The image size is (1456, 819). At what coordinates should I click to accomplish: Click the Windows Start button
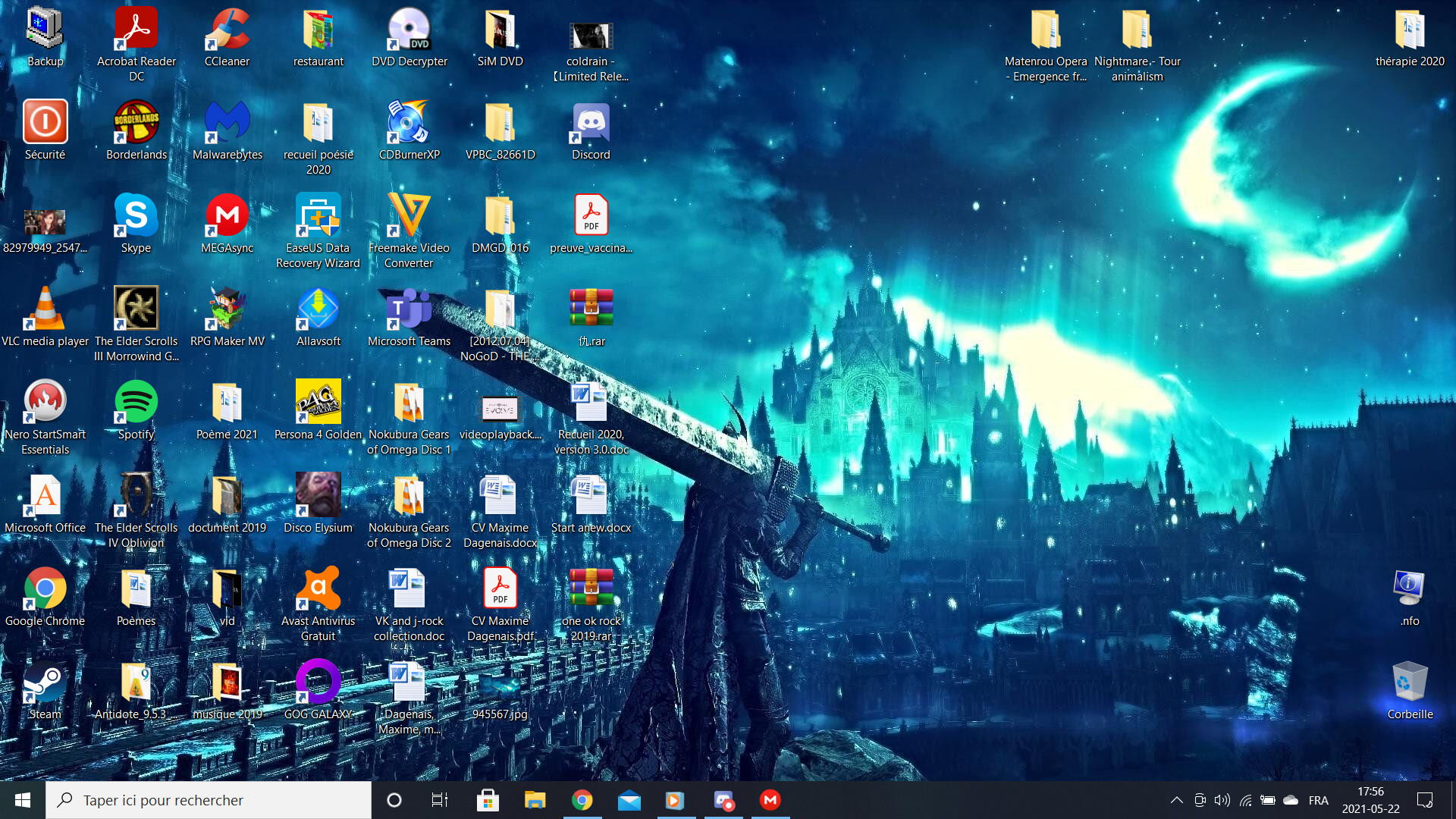coord(23,800)
